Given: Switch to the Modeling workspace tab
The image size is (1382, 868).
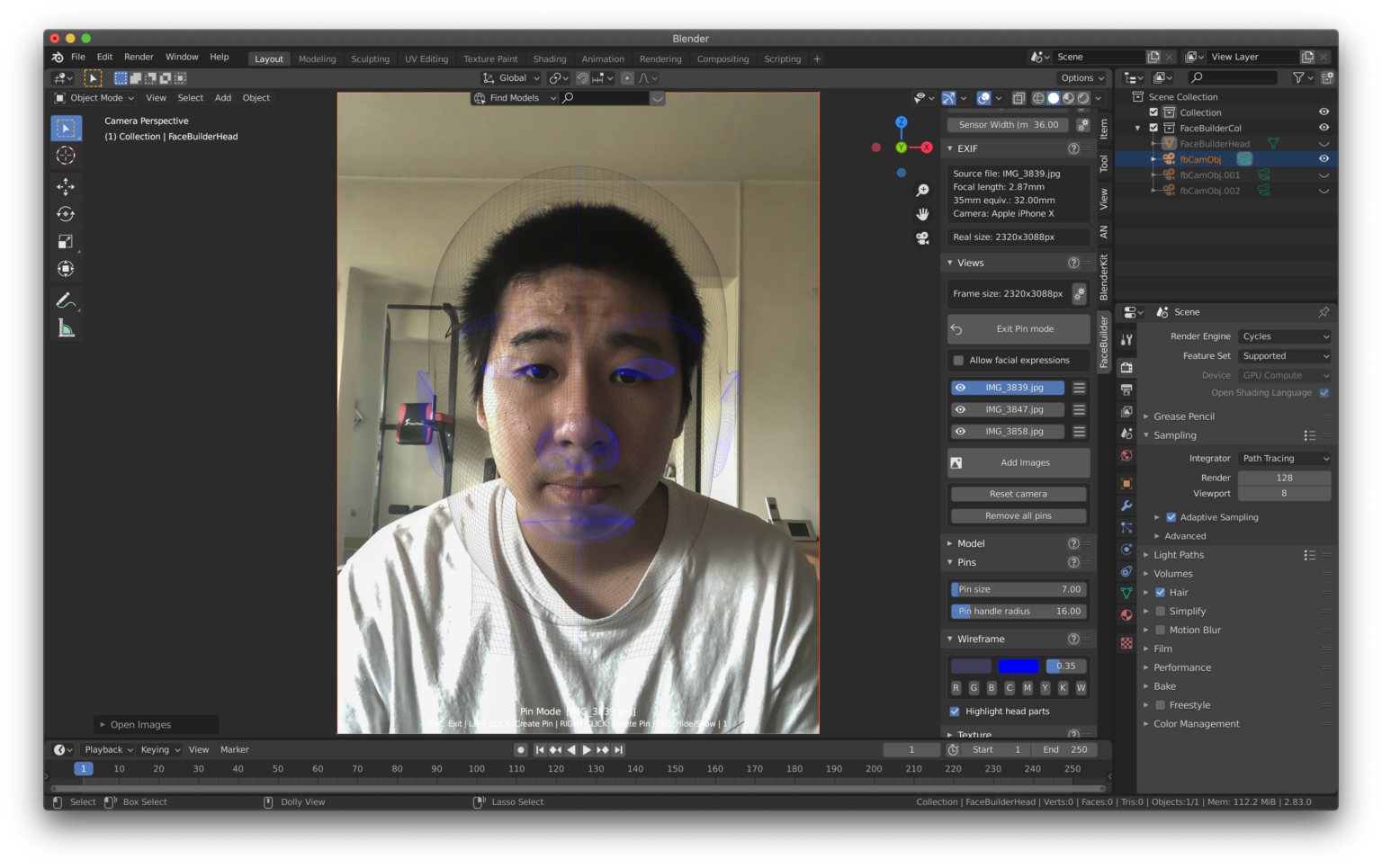Looking at the screenshot, I should pos(317,59).
